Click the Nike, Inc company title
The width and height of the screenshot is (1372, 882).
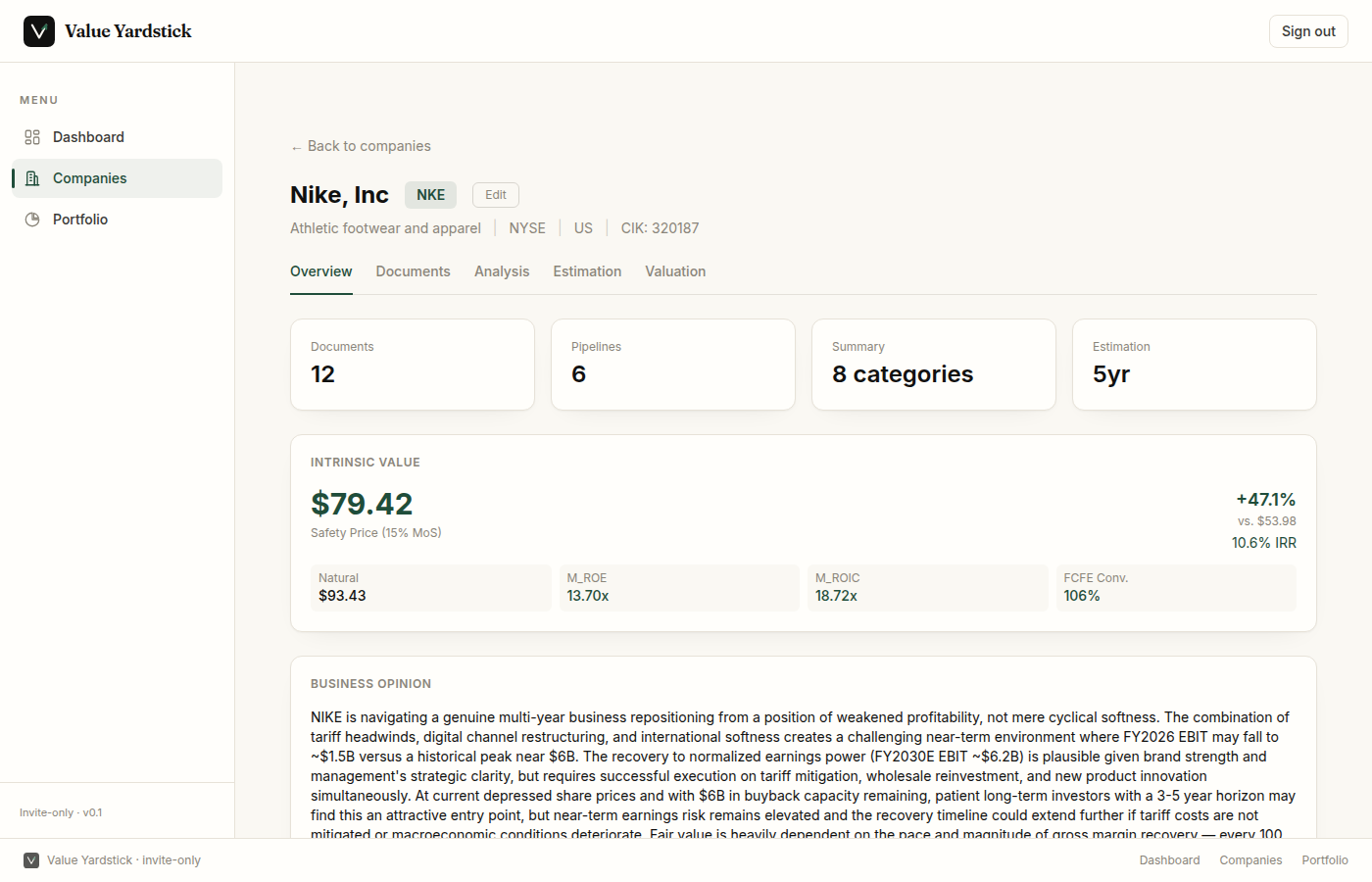tap(339, 195)
